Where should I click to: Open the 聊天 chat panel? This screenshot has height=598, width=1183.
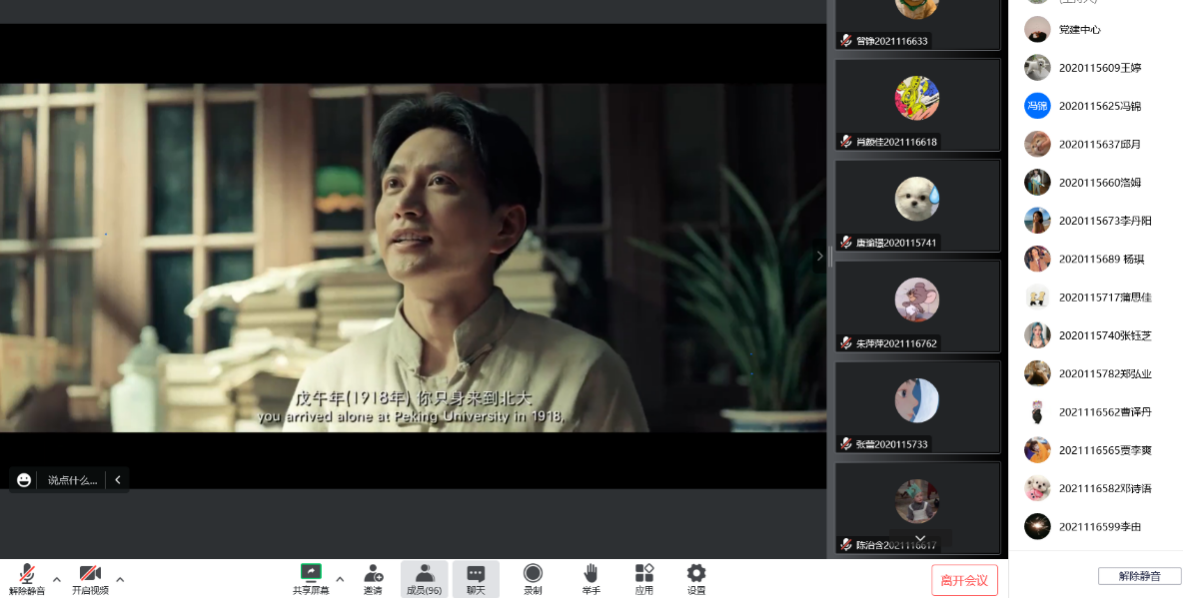[476, 577]
